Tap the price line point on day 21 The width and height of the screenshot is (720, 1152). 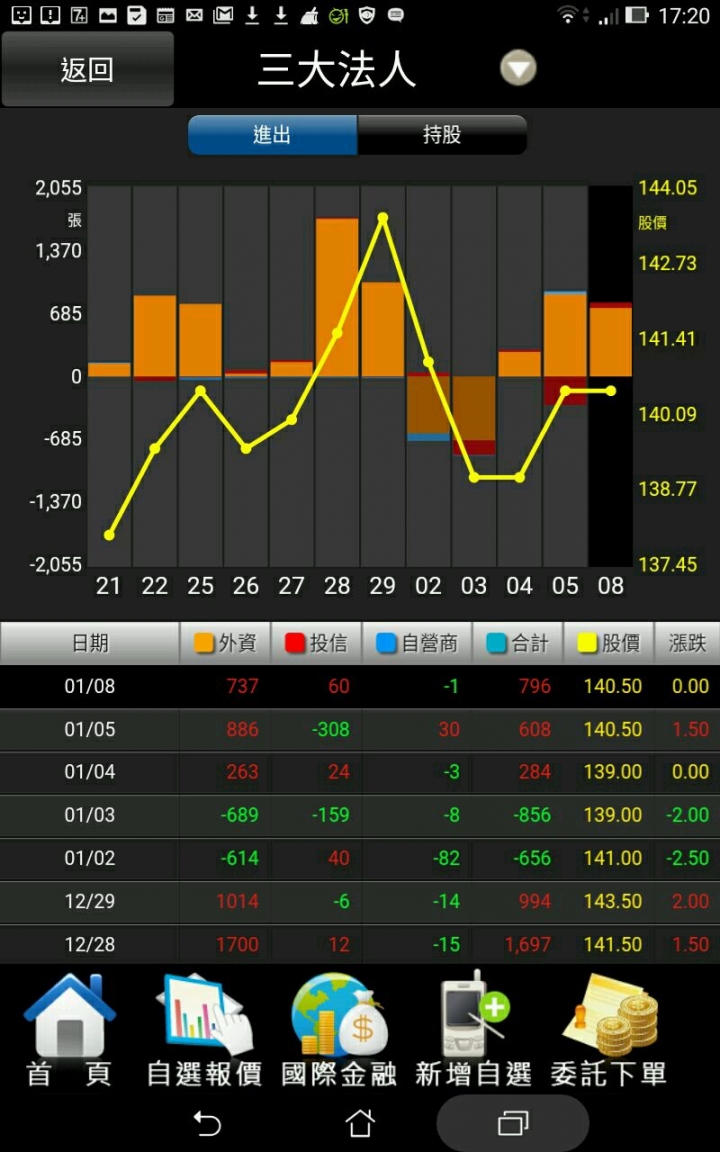tap(109, 535)
